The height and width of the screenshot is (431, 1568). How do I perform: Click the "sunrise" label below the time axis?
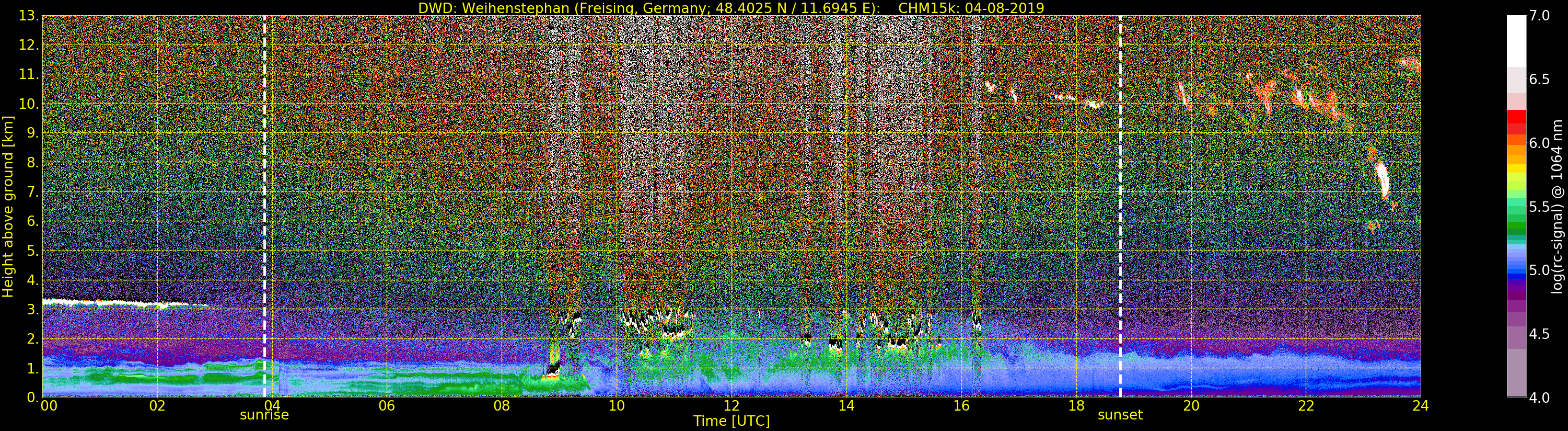[264, 415]
